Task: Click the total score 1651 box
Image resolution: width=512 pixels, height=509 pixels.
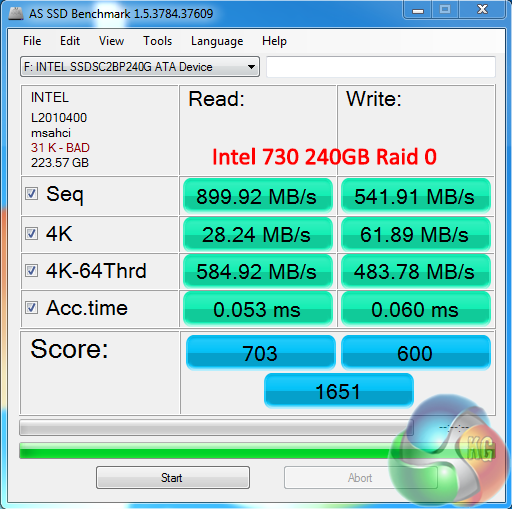Action: click(339, 391)
